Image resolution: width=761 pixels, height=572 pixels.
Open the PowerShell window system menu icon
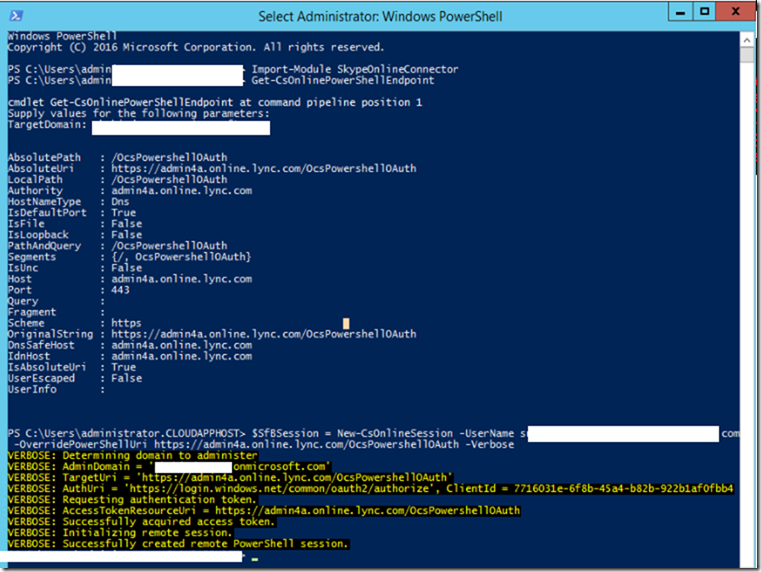tap(16, 16)
